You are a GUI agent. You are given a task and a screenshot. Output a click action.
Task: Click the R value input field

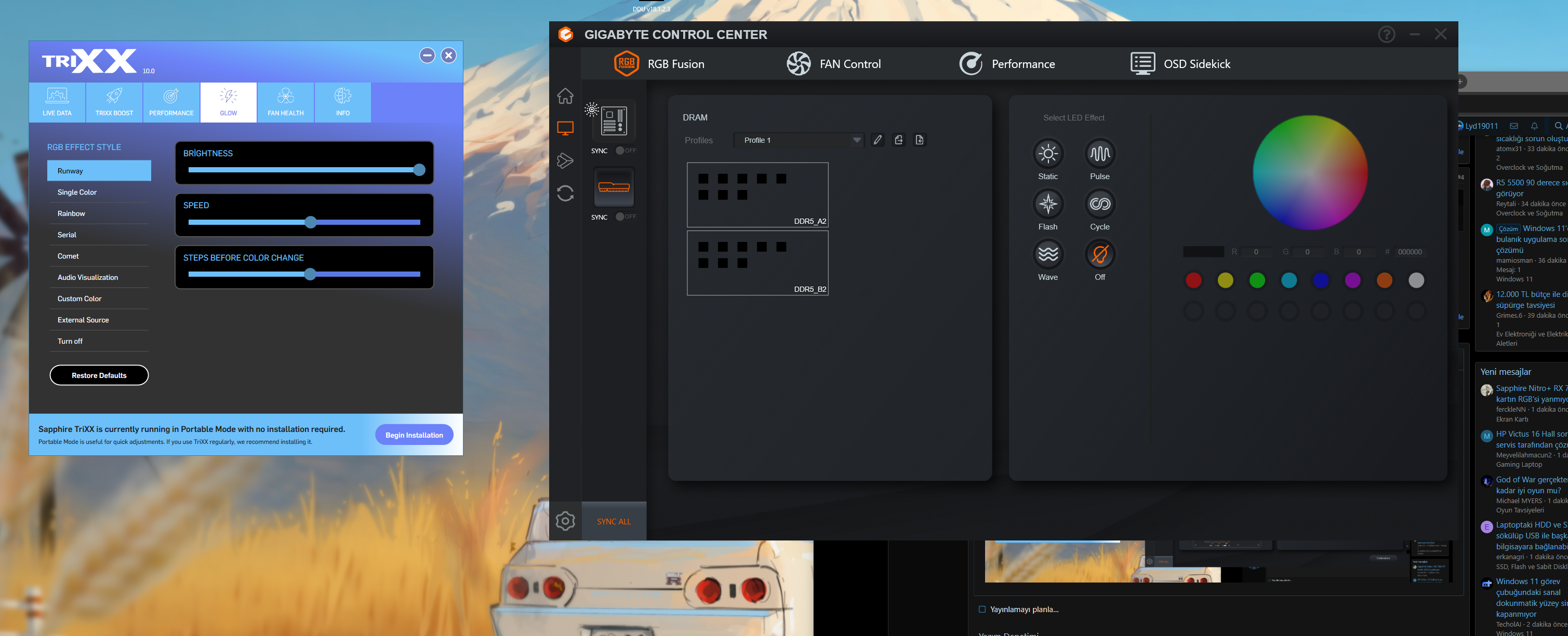coord(1256,252)
